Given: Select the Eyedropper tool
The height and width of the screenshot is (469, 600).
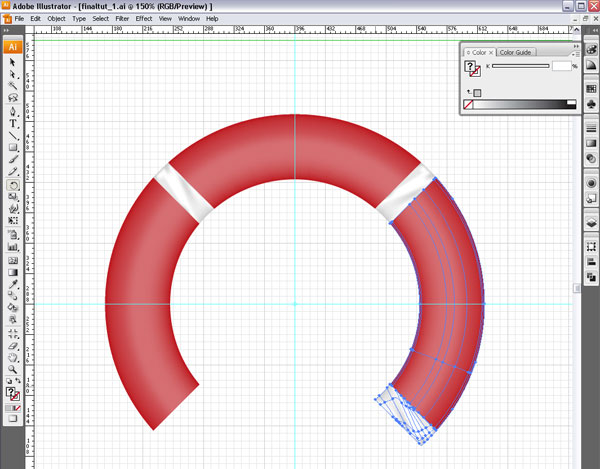Looking at the screenshot, I should click(x=13, y=284).
